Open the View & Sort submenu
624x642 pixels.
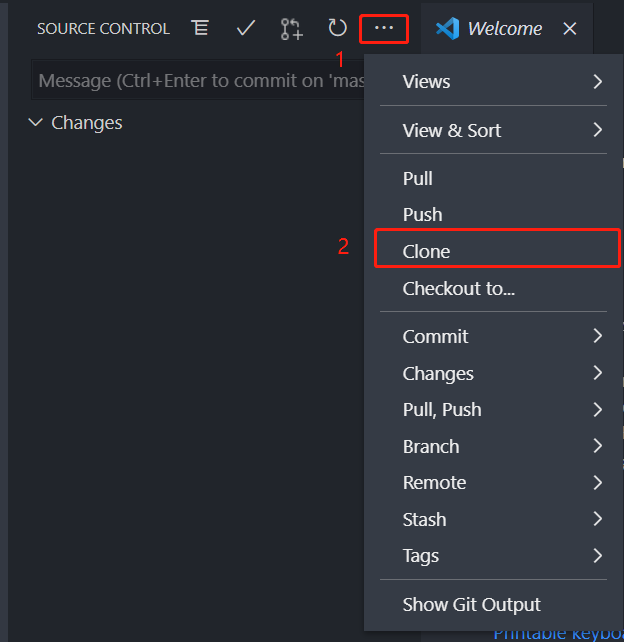click(493, 130)
